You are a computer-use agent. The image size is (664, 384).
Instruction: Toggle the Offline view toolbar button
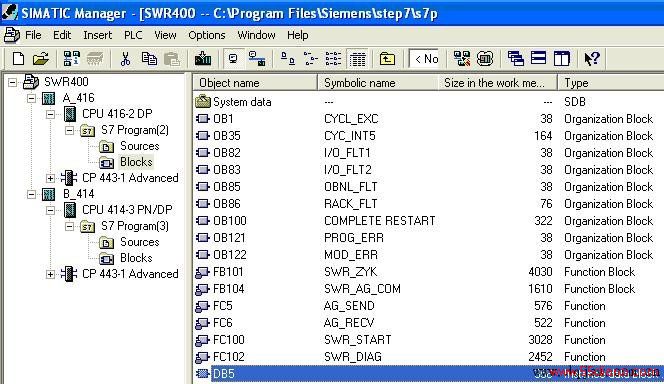coord(233,58)
